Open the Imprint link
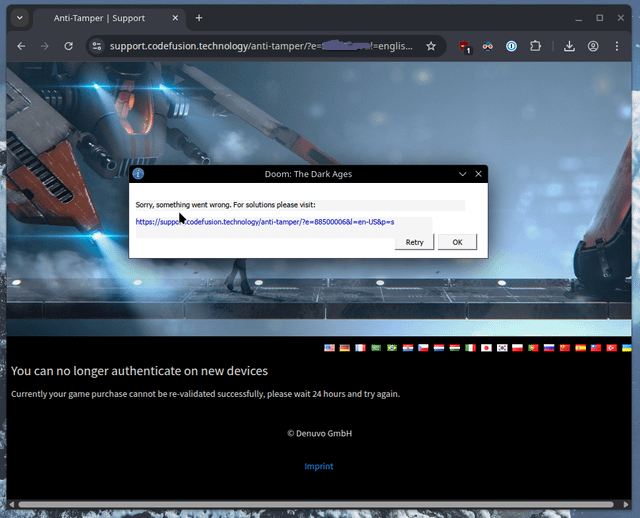 [x=319, y=466]
